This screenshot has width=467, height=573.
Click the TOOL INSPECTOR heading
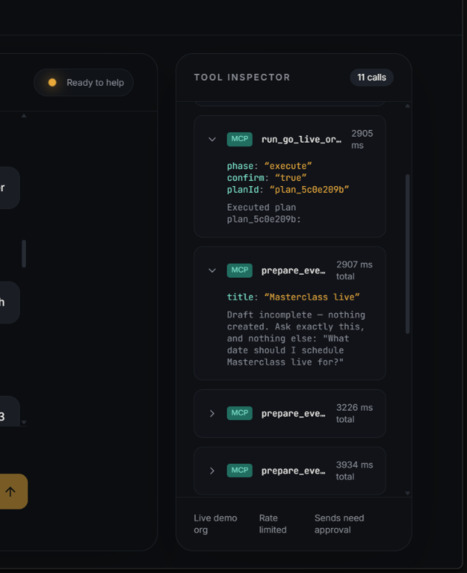(x=242, y=77)
